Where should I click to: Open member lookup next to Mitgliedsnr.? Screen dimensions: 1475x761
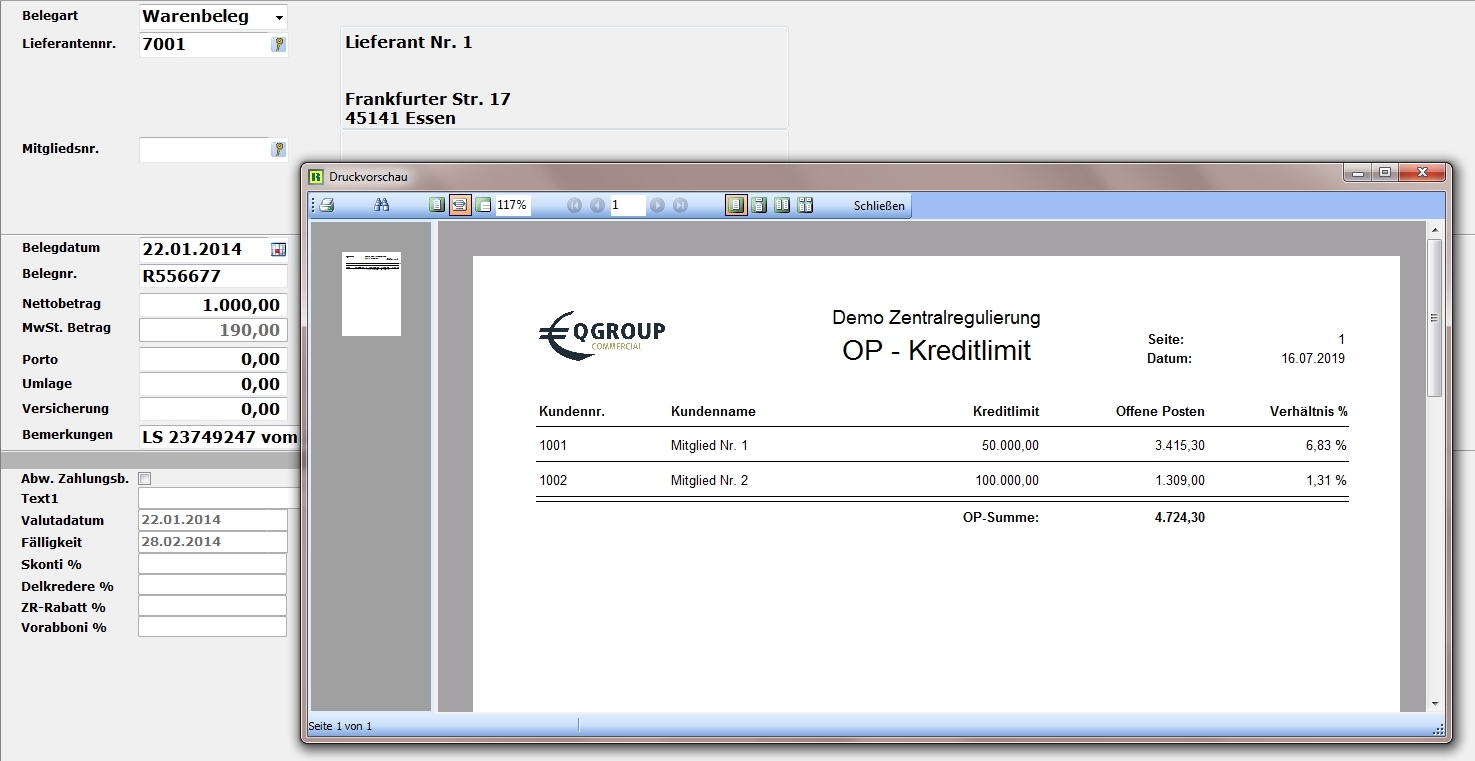click(x=279, y=149)
